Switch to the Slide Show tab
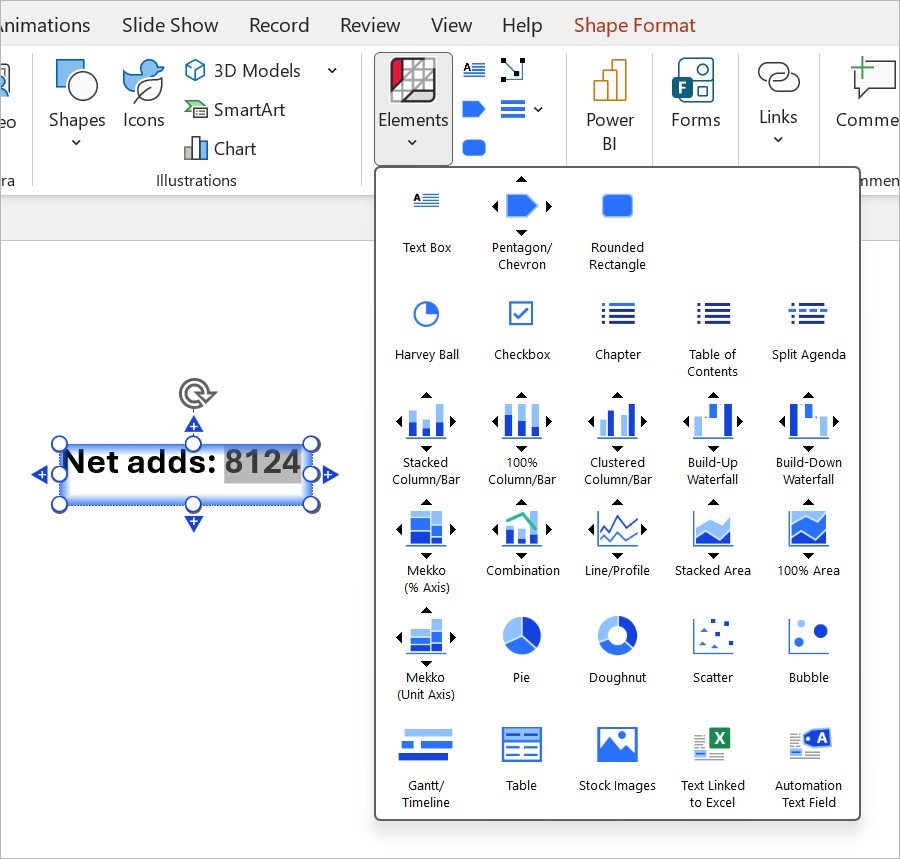The width and height of the screenshot is (900, 859). (x=170, y=25)
